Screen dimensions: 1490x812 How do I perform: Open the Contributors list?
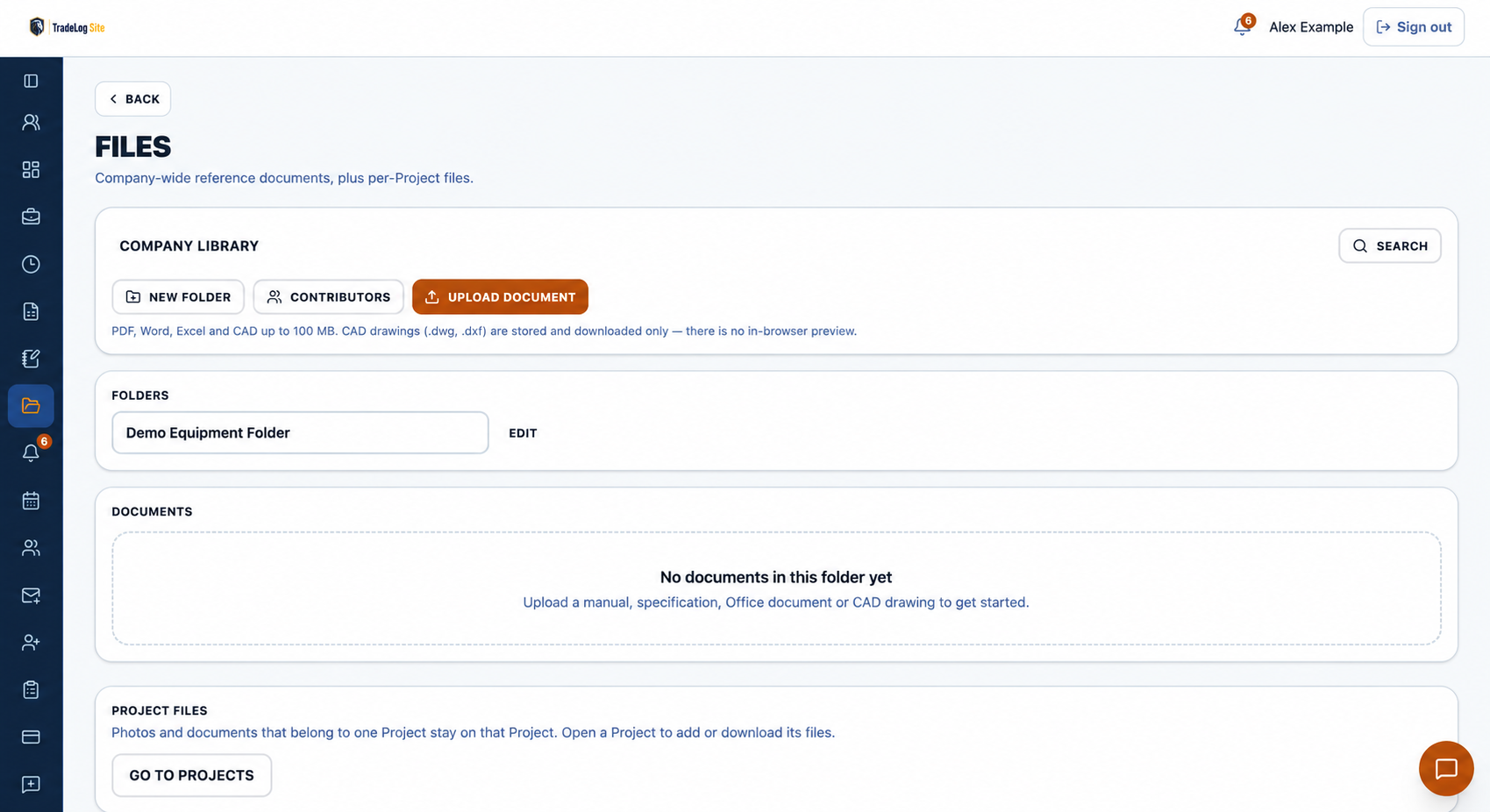click(x=329, y=297)
